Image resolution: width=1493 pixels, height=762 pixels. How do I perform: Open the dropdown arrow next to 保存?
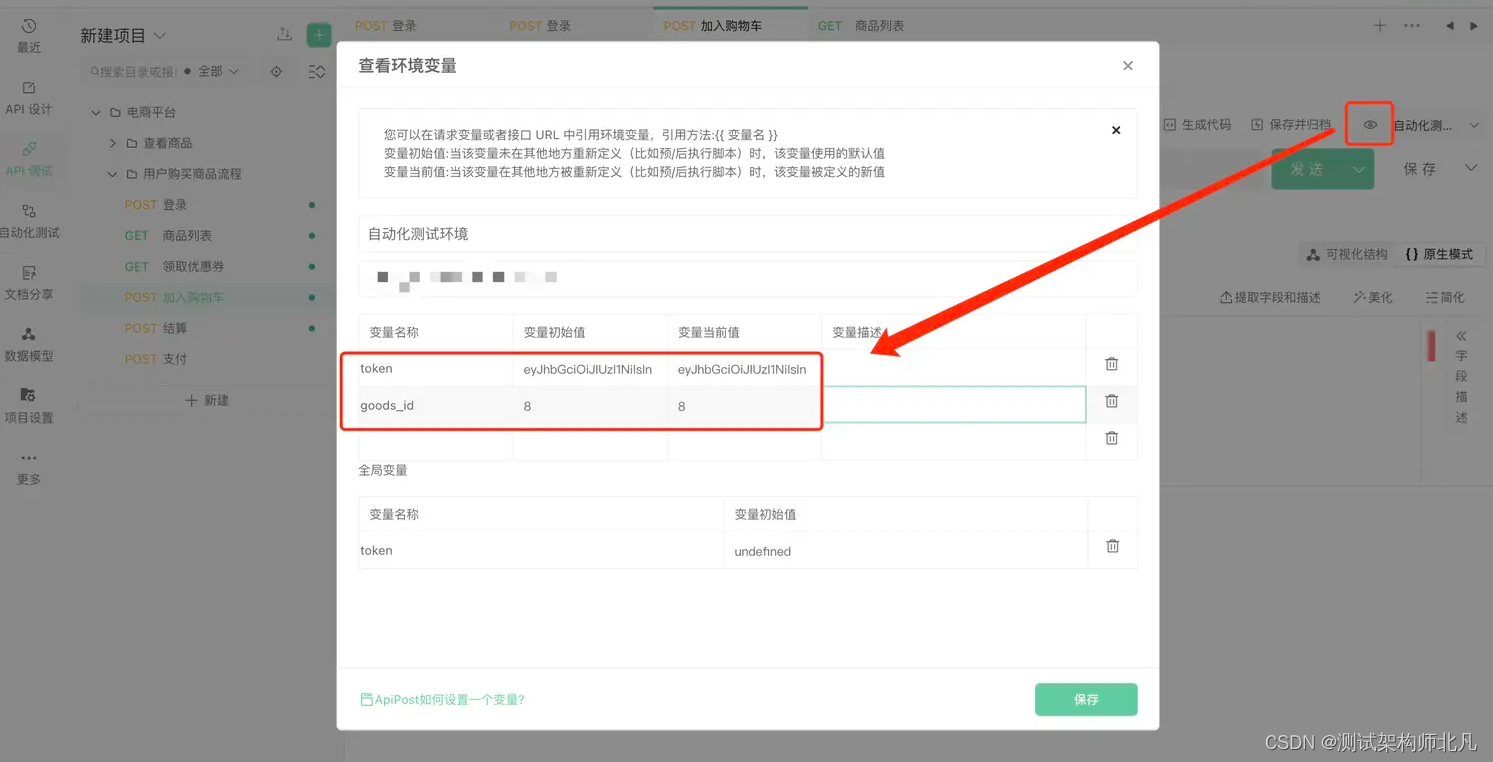[1470, 168]
